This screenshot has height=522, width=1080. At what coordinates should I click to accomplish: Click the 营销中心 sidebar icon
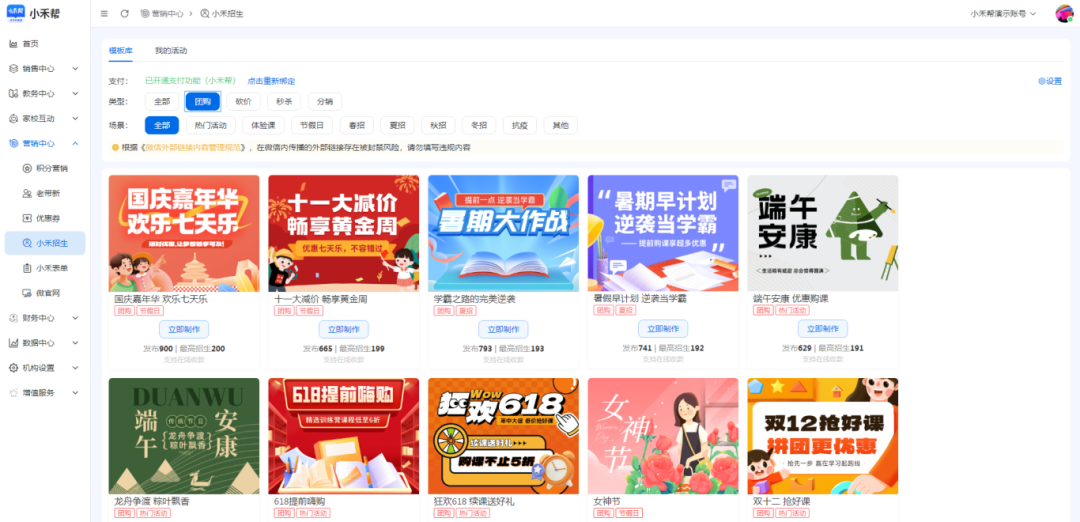(x=13, y=143)
